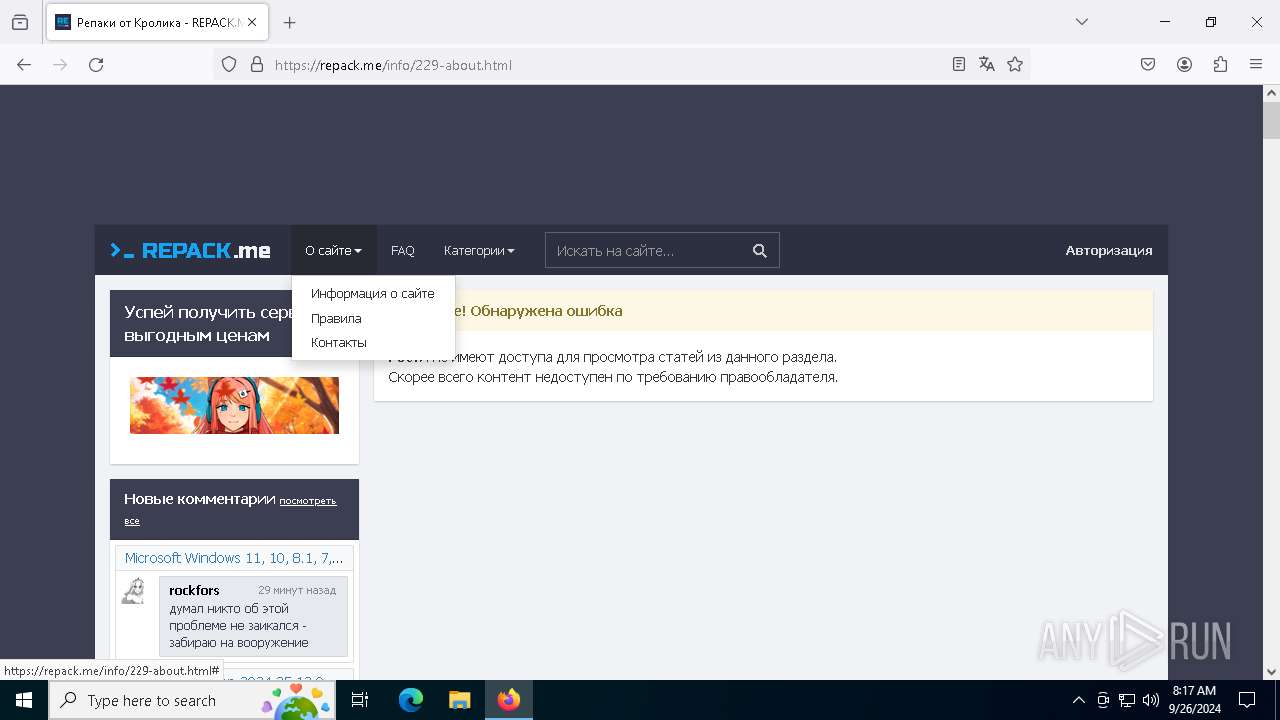Image resolution: width=1280 pixels, height=720 pixels.
Task: Reload the current page
Action: (x=96, y=64)
